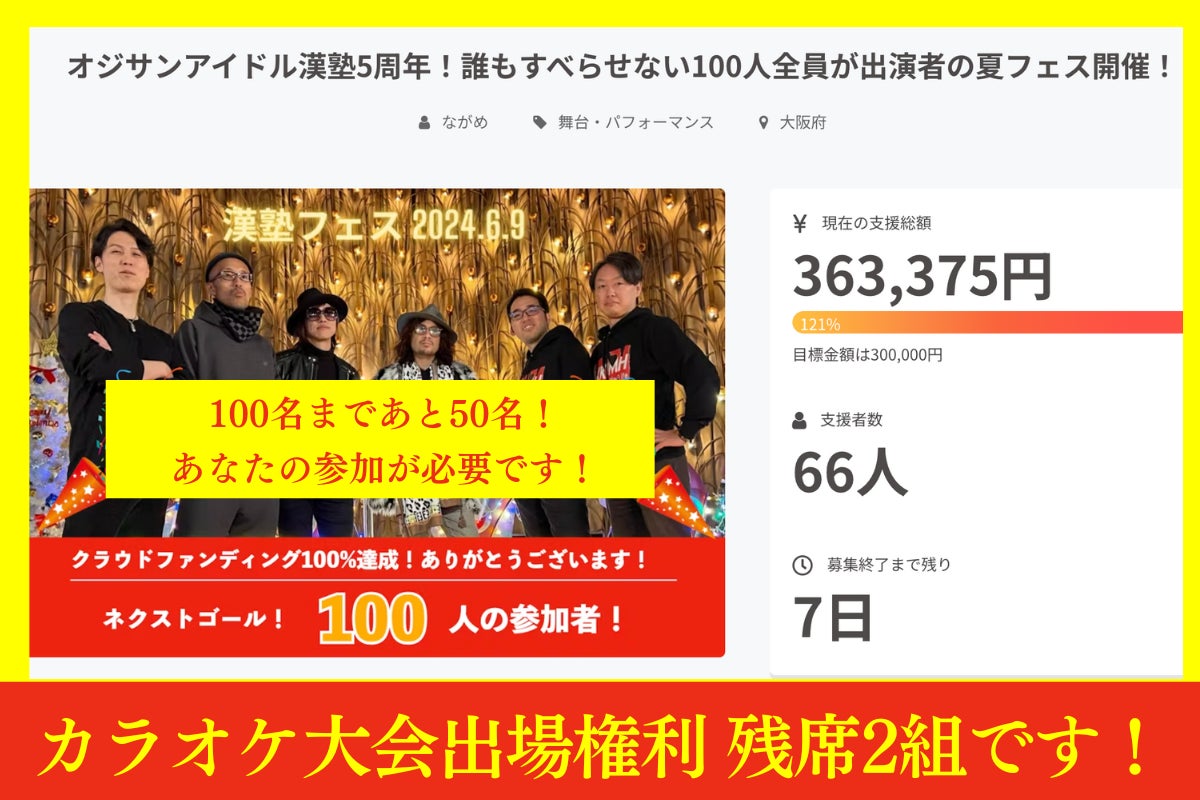Click the 363,375円 total support amount
Image resolution: width=1200 pixels, height=800 pixels.
coord(922,276)
